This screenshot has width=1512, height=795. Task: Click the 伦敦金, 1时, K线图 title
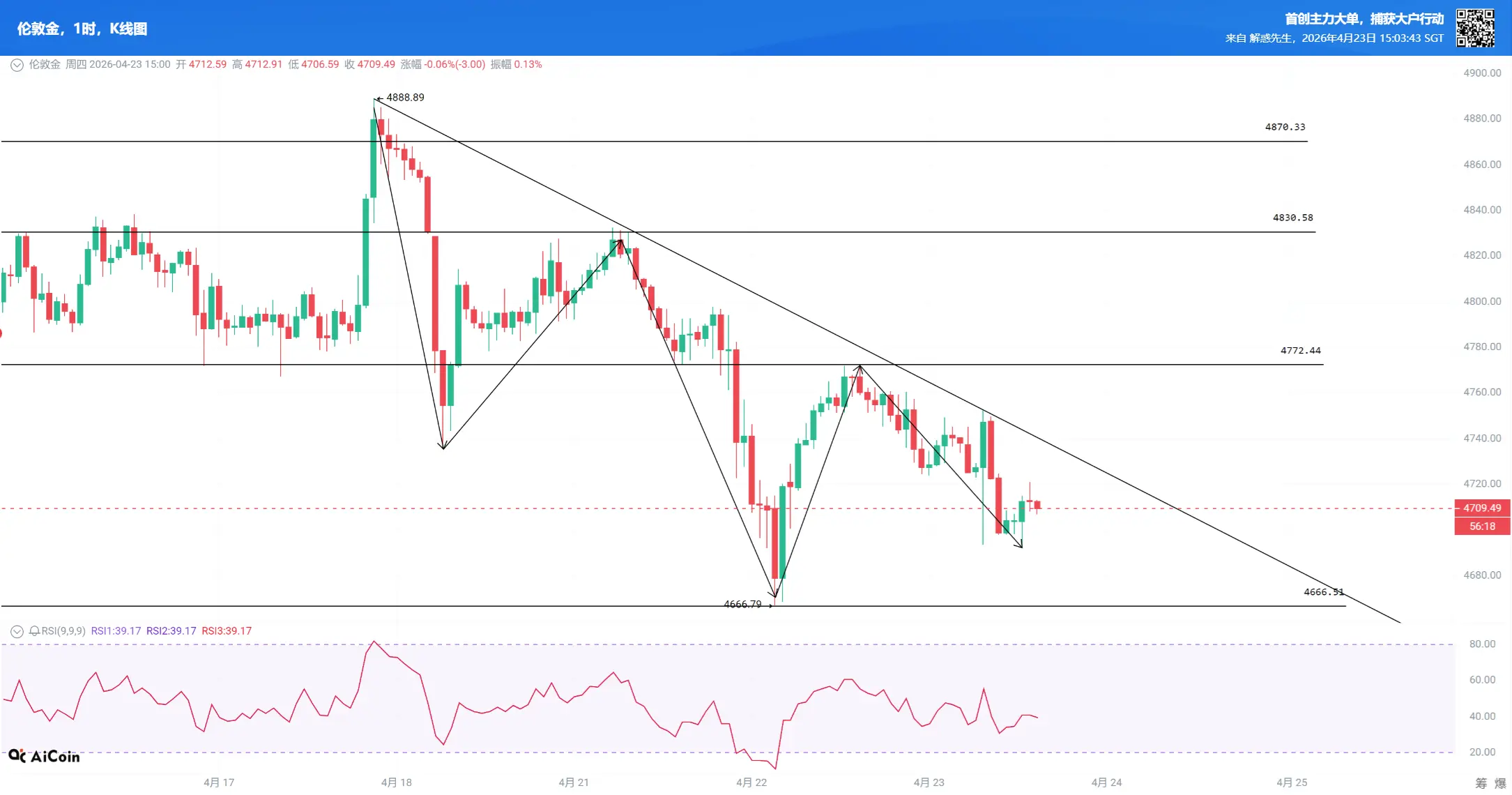82,29
